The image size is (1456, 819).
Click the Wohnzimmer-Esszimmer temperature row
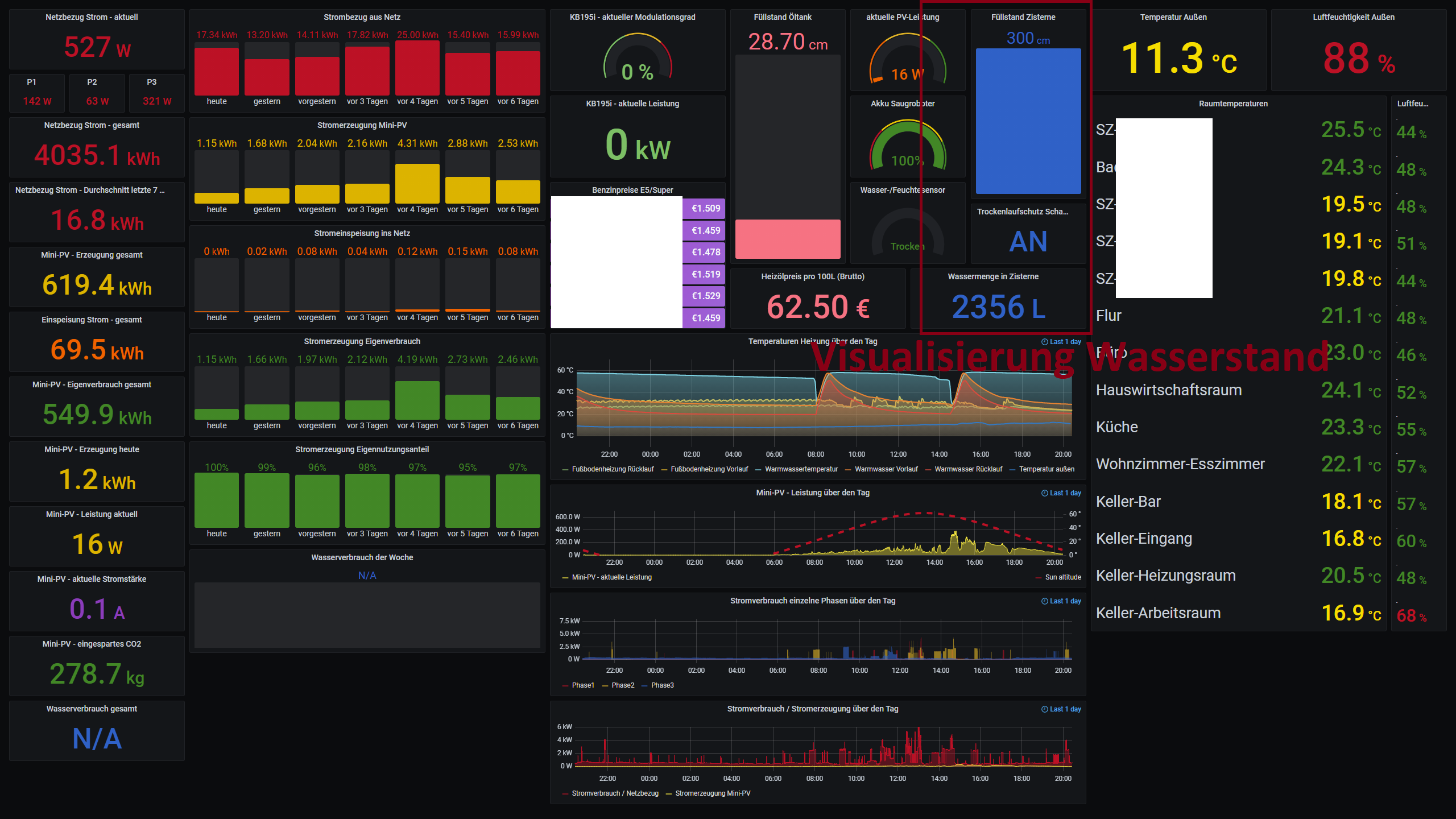[x=1239, y=464]
